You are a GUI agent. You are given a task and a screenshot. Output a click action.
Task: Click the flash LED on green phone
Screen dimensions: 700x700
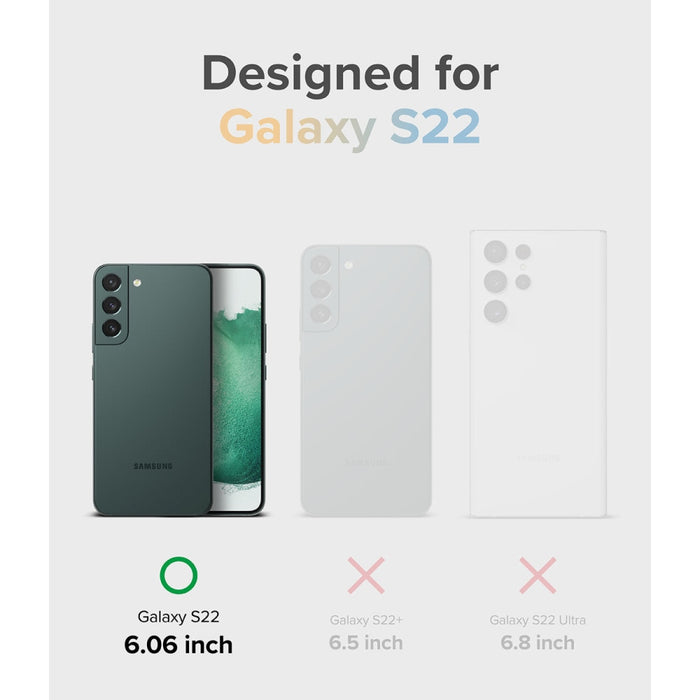137,283
